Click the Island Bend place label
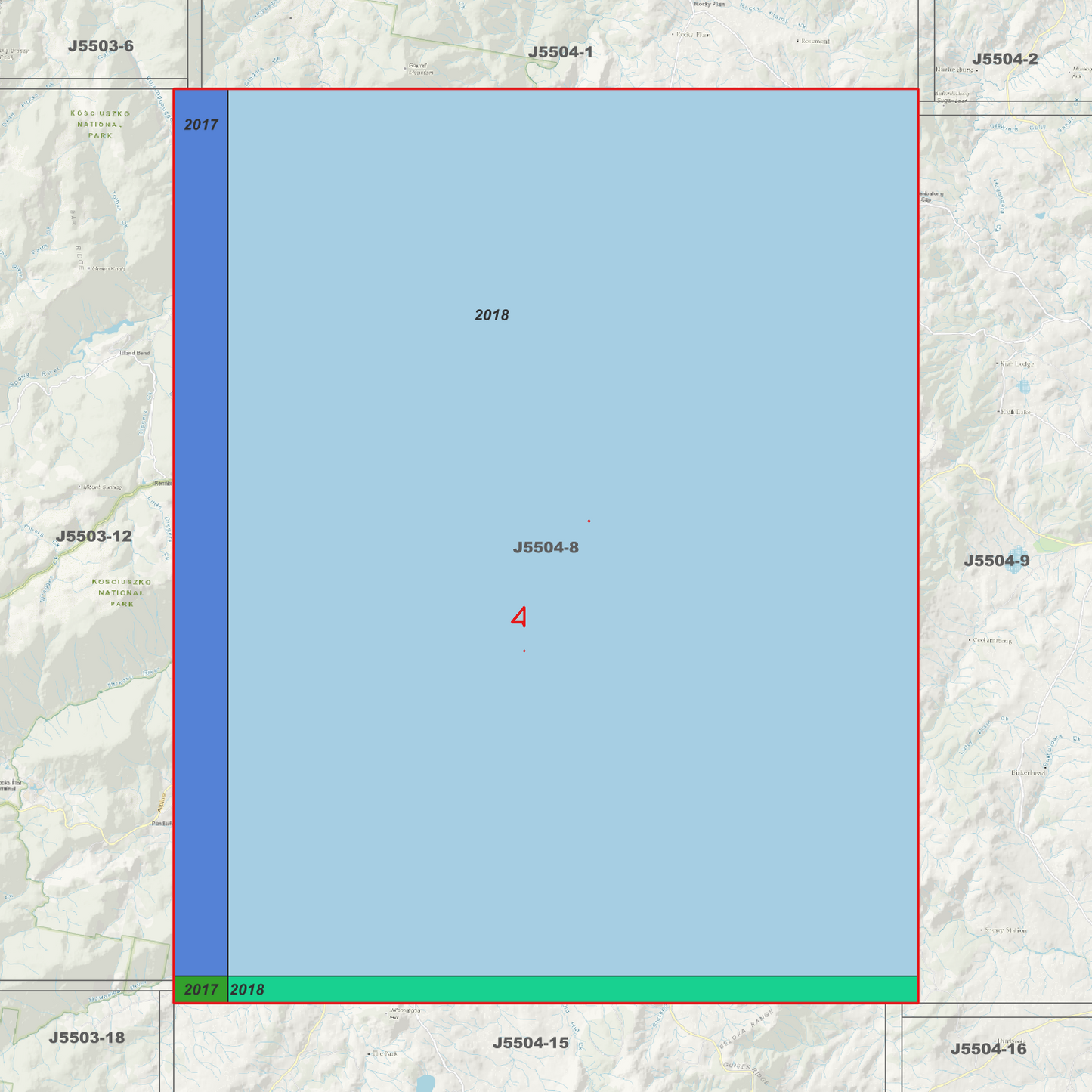Viewport: 1092px width, 1092px height. coord(135,353)
